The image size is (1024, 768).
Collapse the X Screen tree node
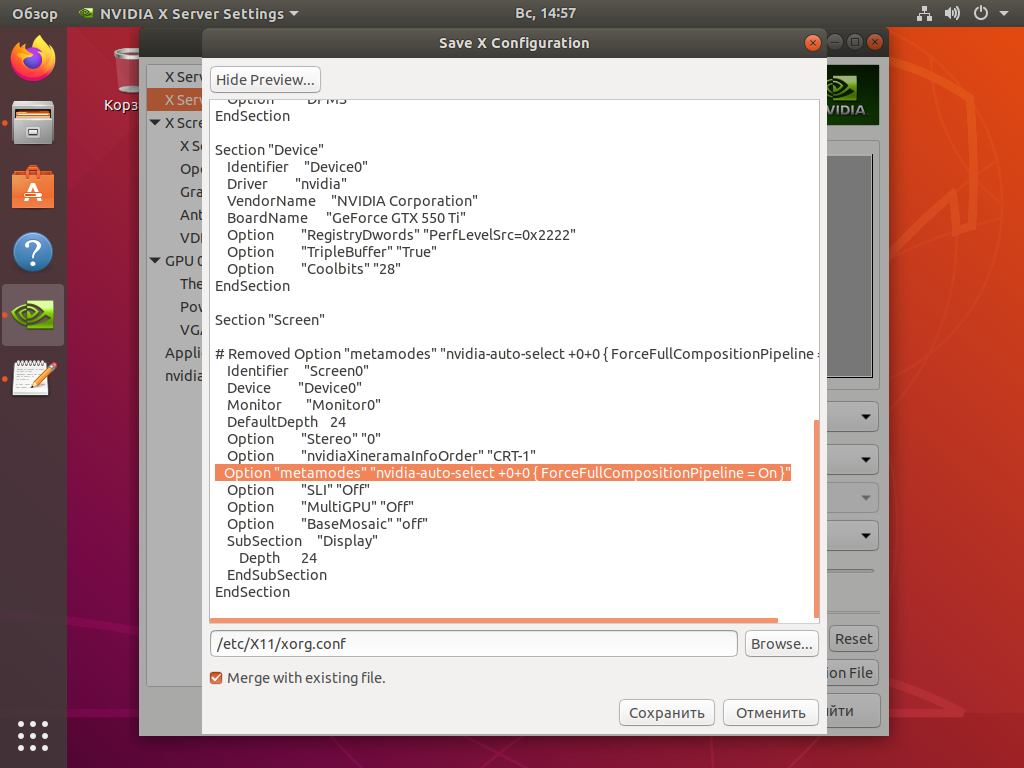pyautogui.click(x=155, y=123)
